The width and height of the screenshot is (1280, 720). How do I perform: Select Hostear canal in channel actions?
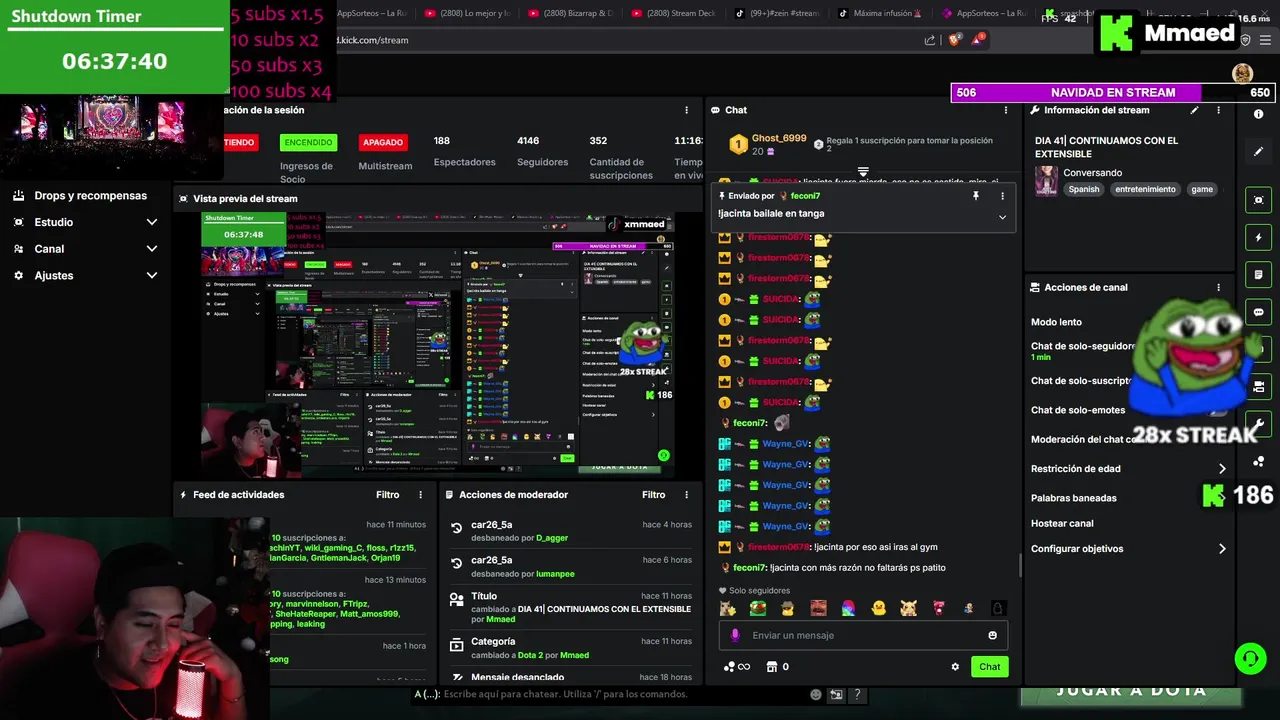point(1062,523)
